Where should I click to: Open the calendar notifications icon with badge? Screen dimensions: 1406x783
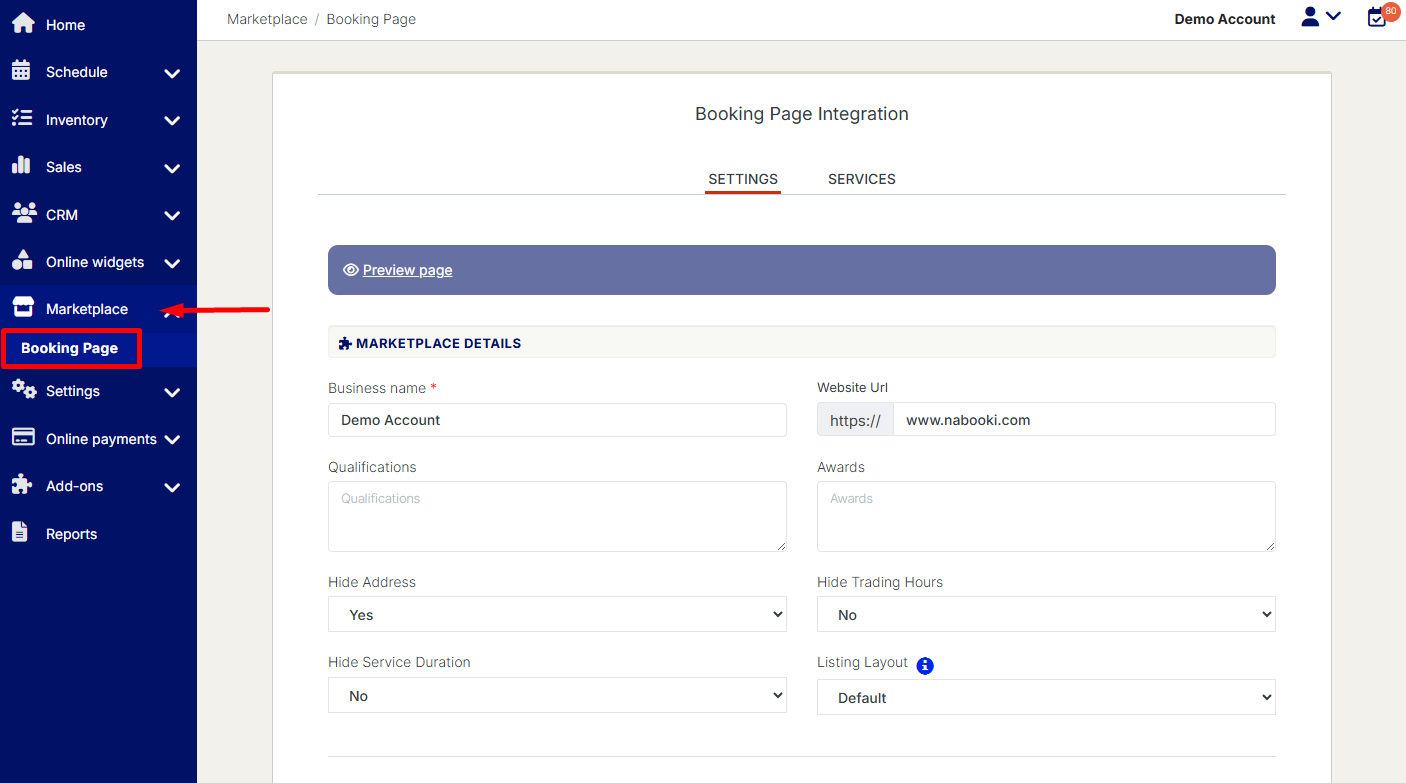pyautogui.click(x=1378, y=17)
